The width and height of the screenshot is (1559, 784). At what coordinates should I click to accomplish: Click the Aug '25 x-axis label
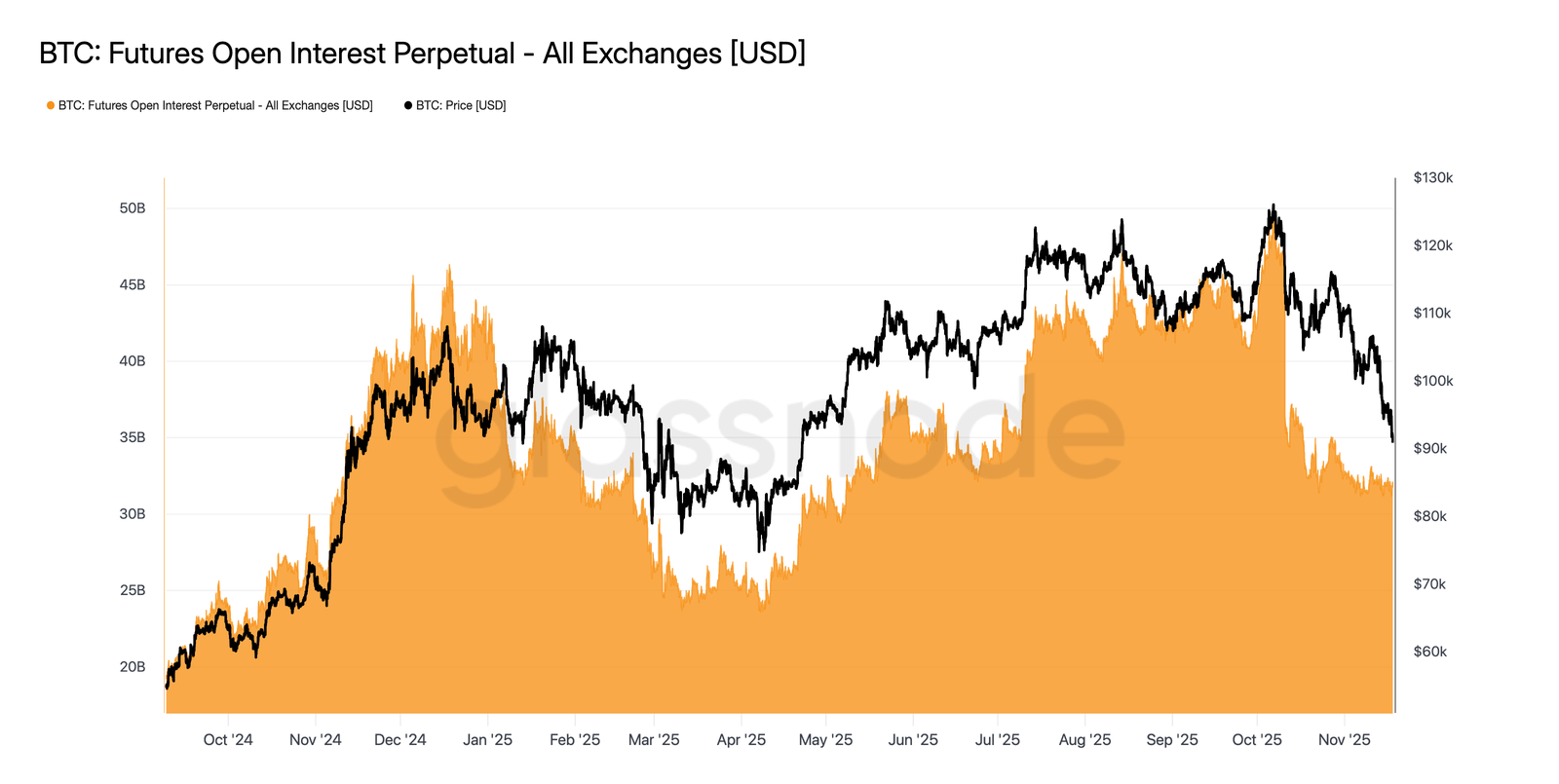point(1085,740)
